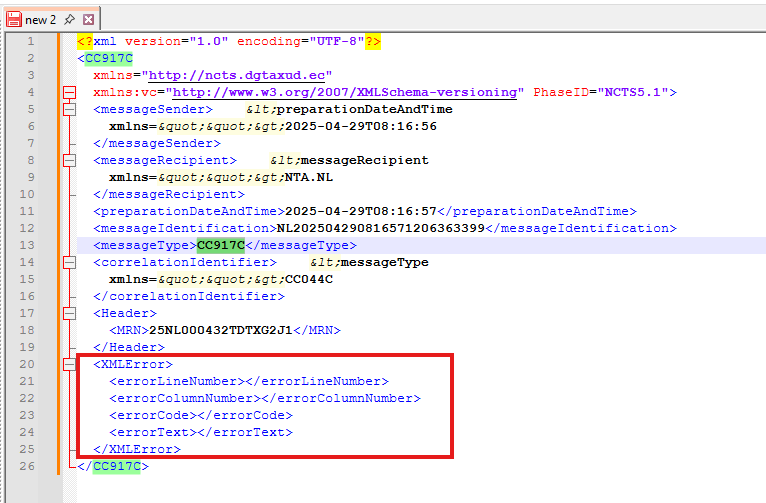Open the ncts.dgtaxud.ec namespace link
Screen dimensions: 766x503
coord(239,75)
